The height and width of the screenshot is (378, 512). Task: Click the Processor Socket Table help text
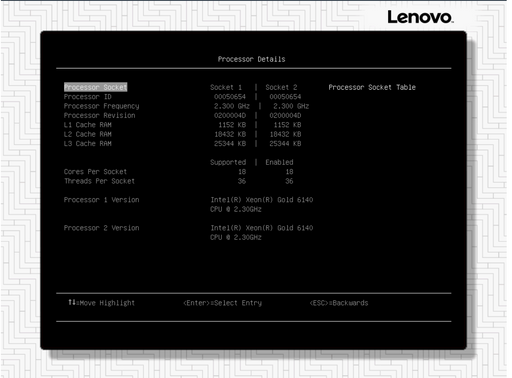pyautogui.click(x=372, y=87)
